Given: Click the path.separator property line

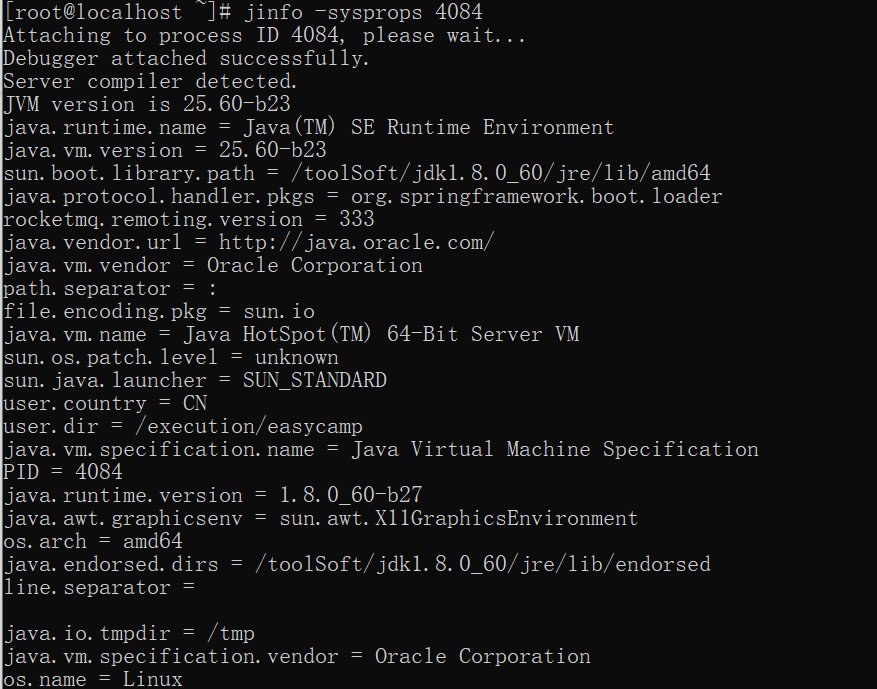Looking at the screenshot, I should pos(110,289).
